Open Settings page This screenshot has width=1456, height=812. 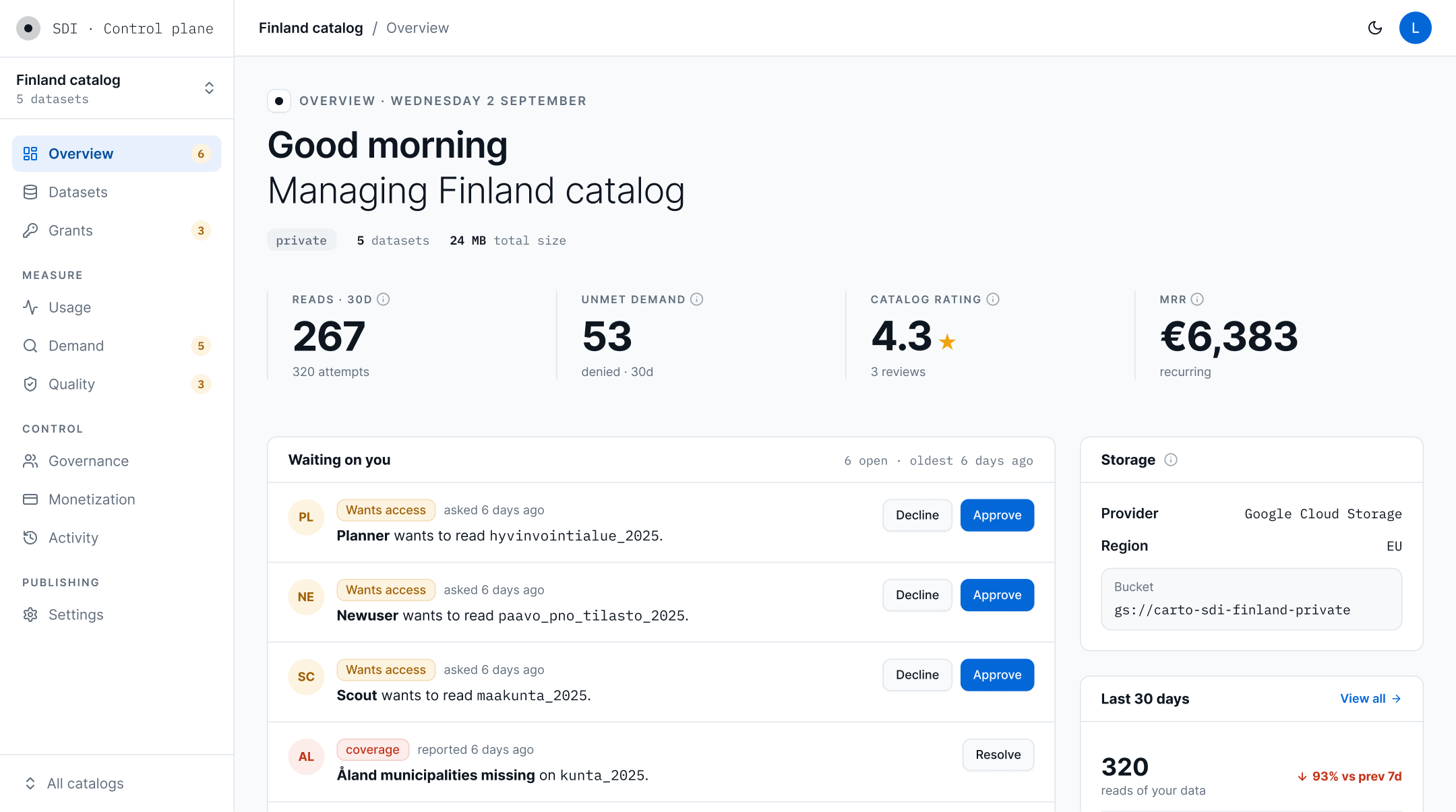pyautogui.click(x=117, y=615)
